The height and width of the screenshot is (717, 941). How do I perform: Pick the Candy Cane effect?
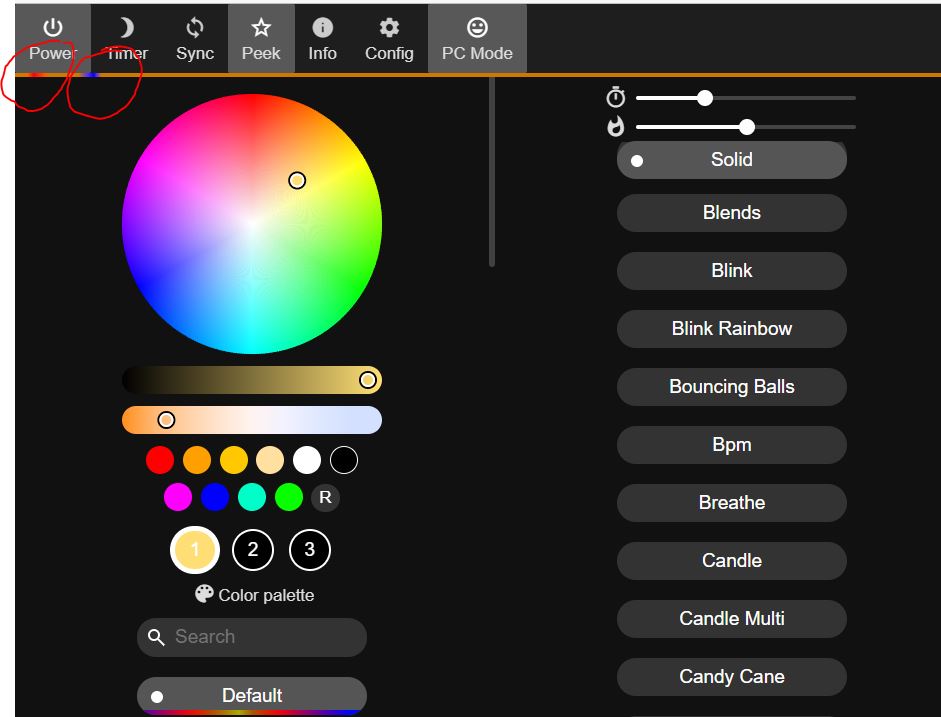tap(732, 677)
